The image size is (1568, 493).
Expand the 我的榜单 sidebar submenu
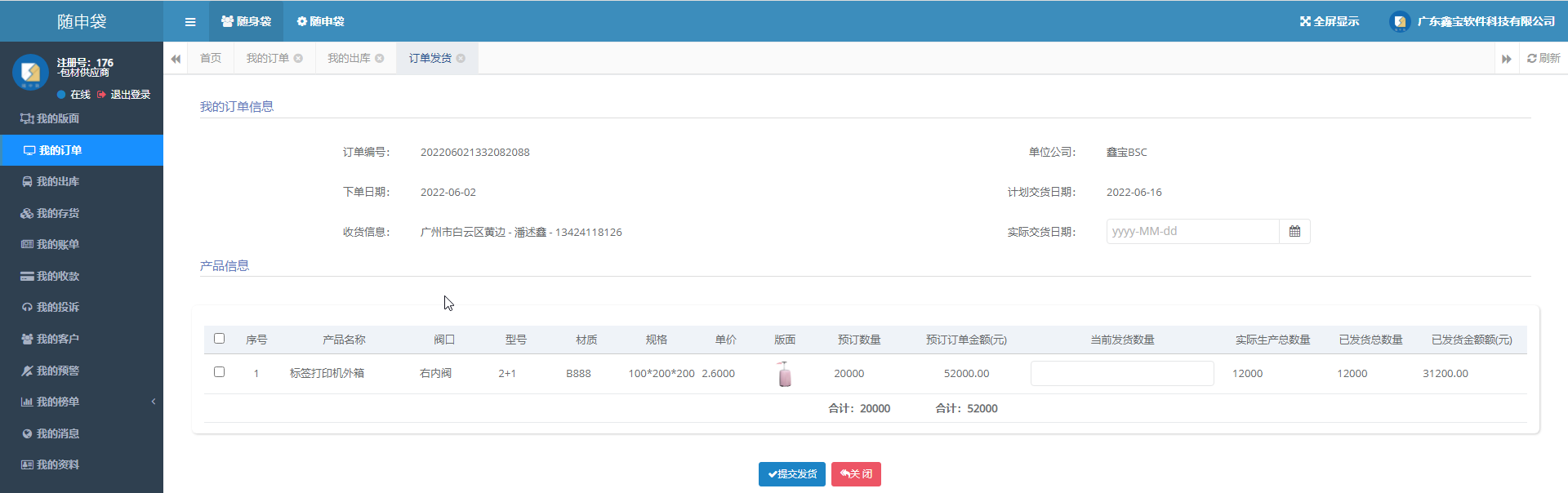pyautogui.click(x=82, y=402)
